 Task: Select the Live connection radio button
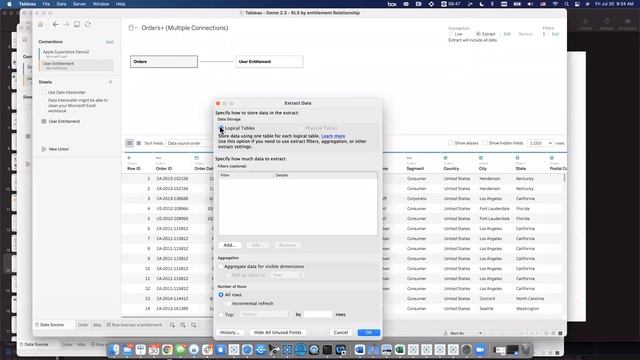coord(451,34)
